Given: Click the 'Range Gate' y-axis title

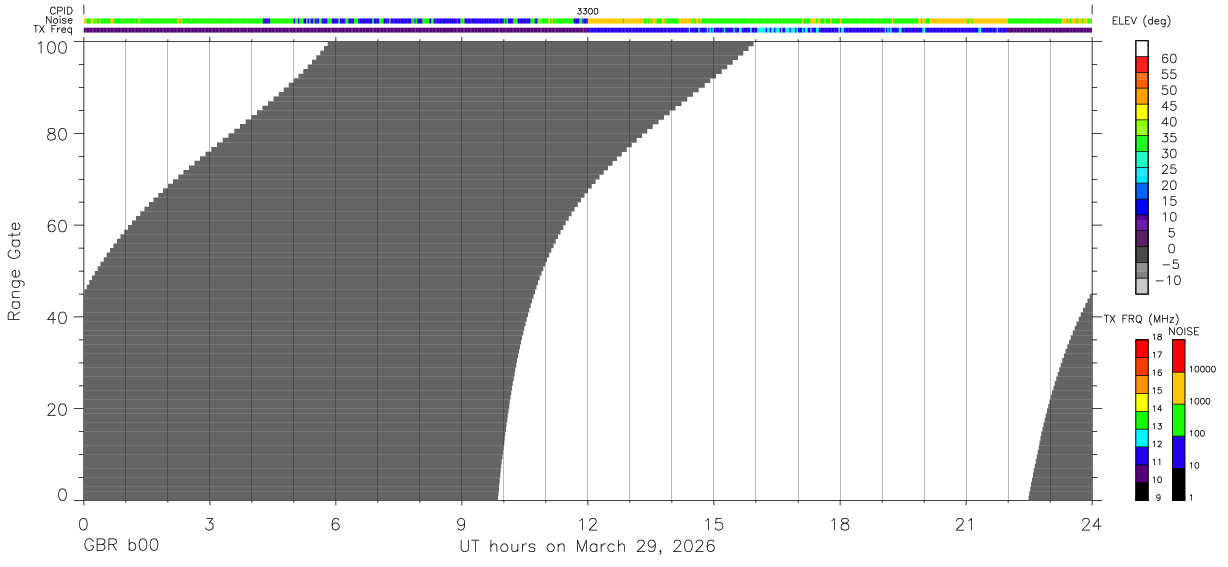Looking at the screenshot, I should 15,271.
